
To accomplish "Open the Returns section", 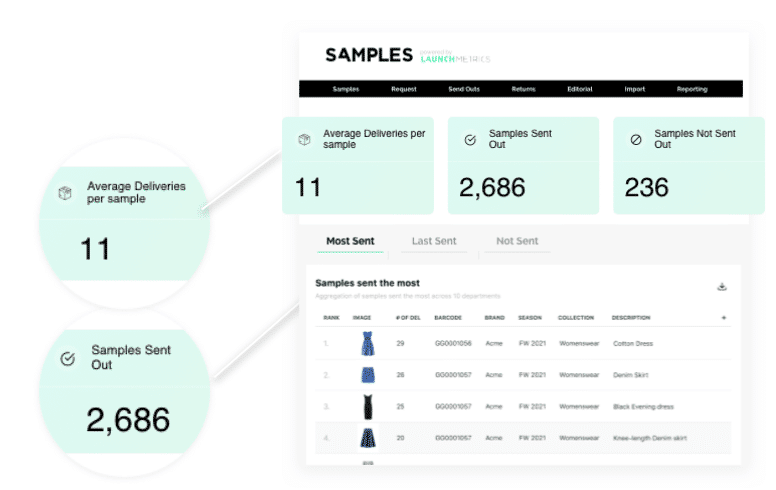I will (x=523, y=89).
